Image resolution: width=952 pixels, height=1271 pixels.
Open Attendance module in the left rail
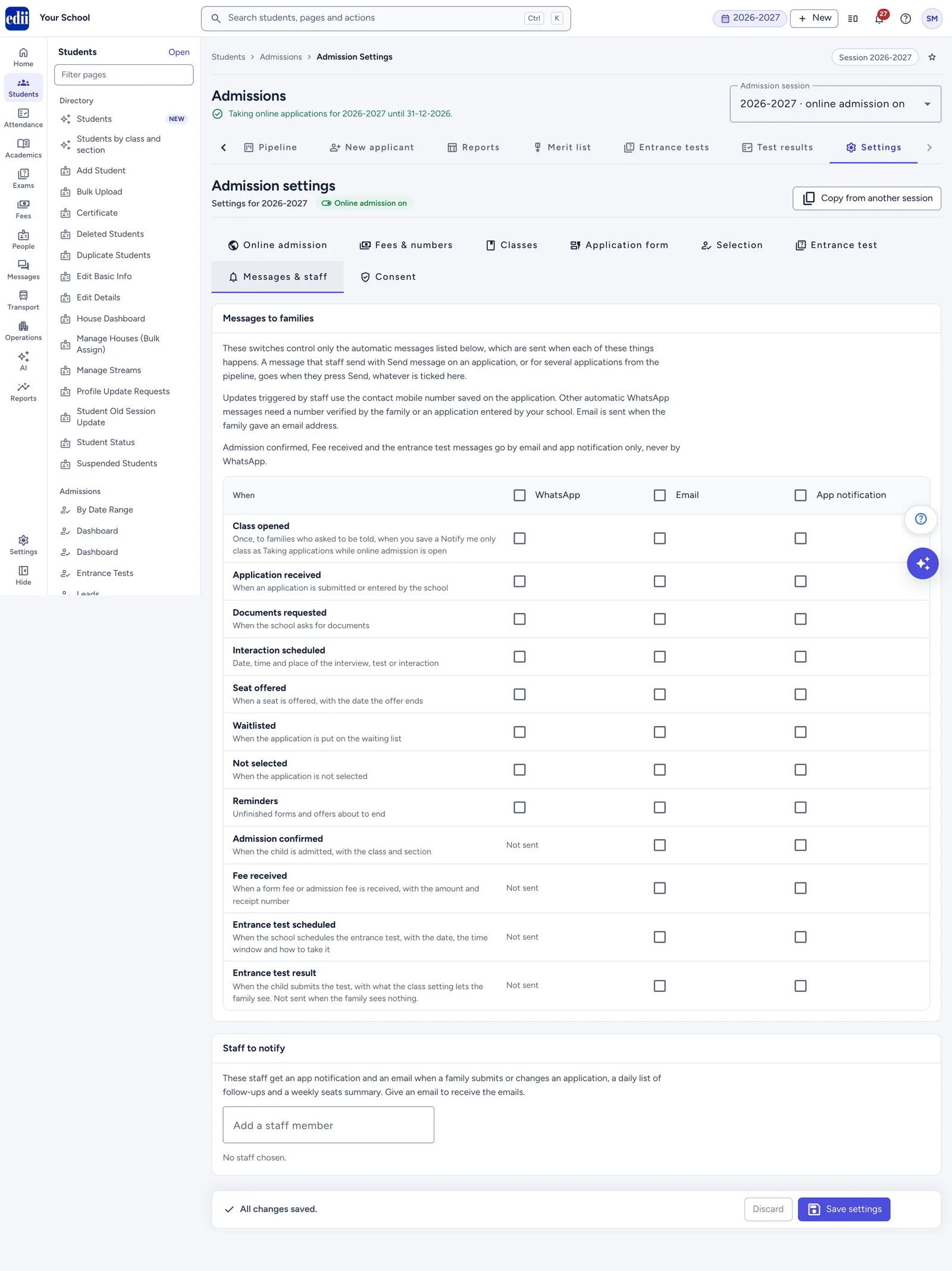click(23, 118)
